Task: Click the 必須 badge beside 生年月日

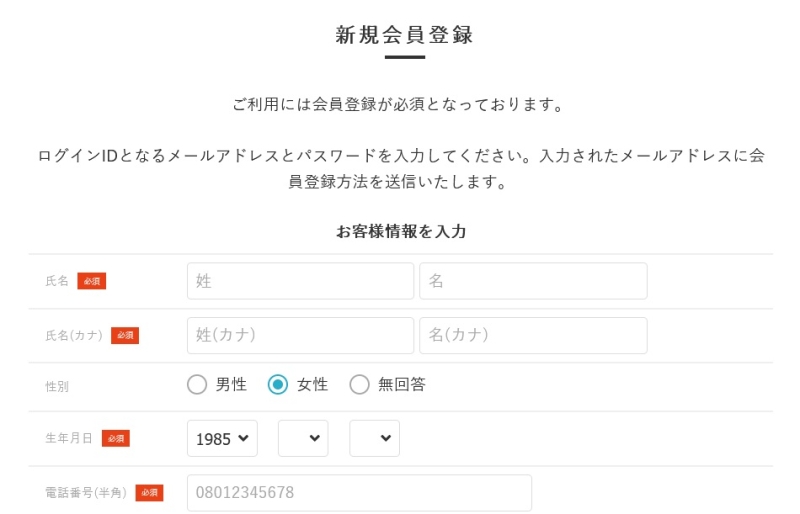Action: pos(116,438)
